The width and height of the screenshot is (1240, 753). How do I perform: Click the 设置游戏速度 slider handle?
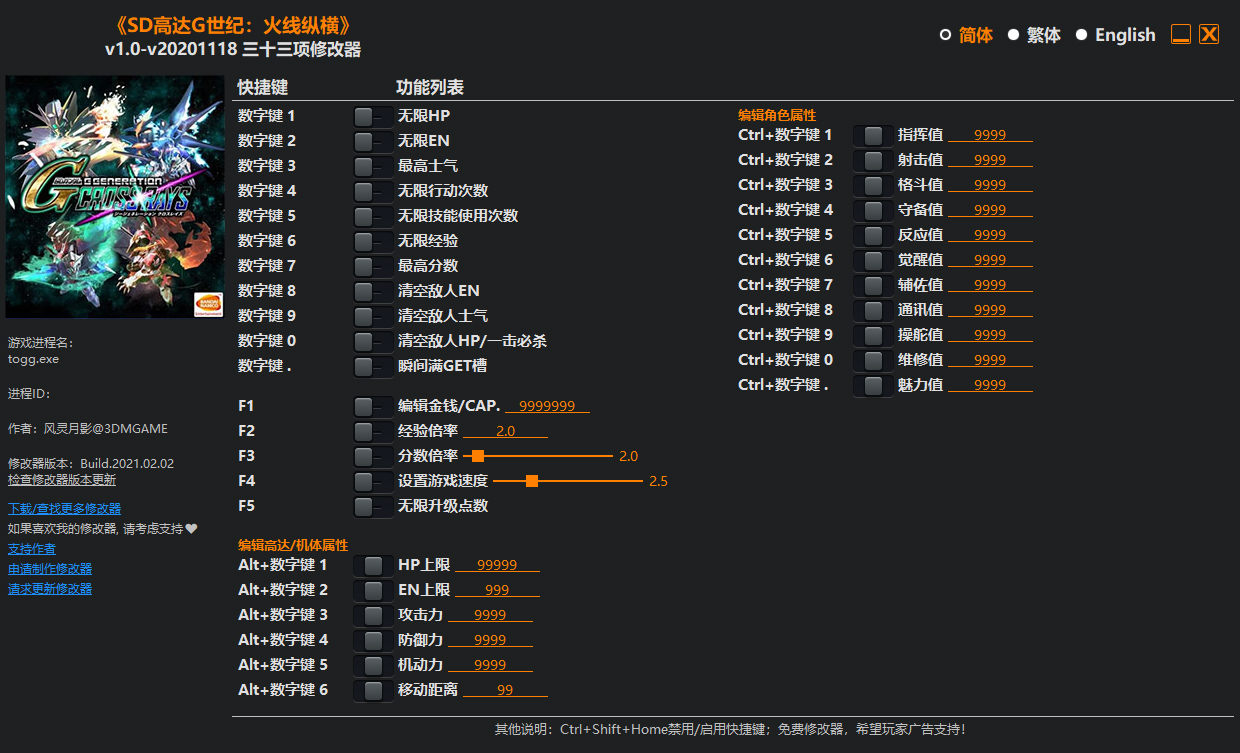coord(532,481)
